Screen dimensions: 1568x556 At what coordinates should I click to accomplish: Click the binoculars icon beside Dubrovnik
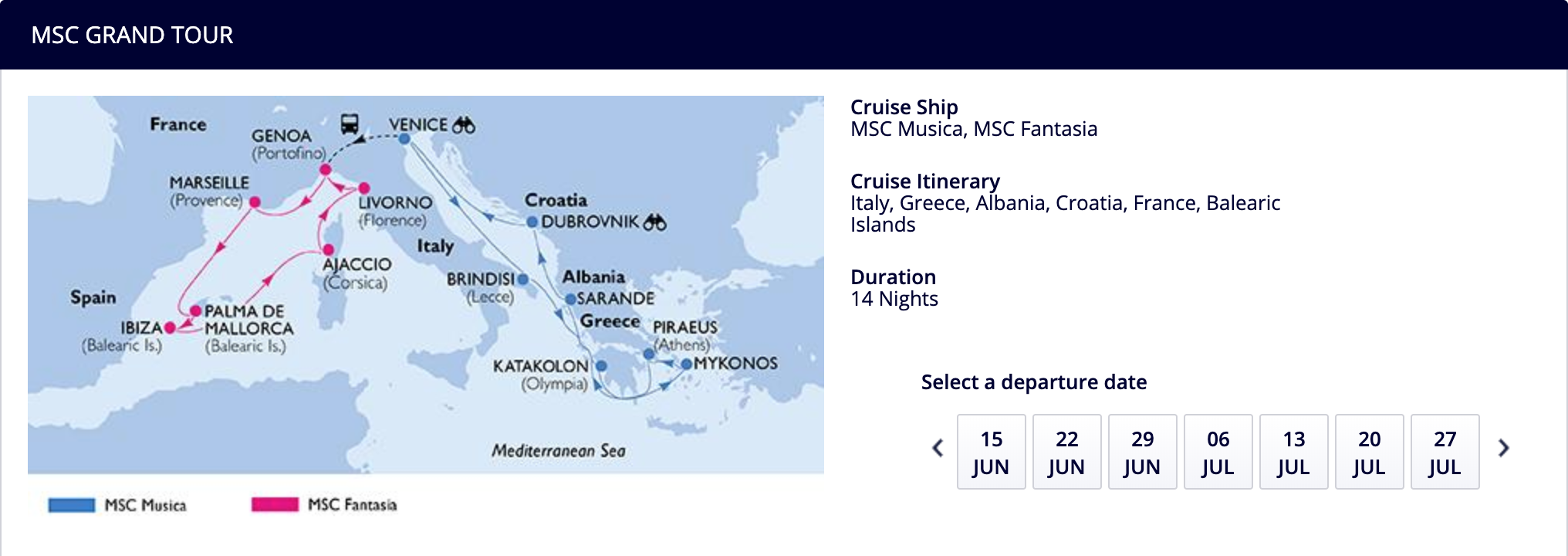654,222
